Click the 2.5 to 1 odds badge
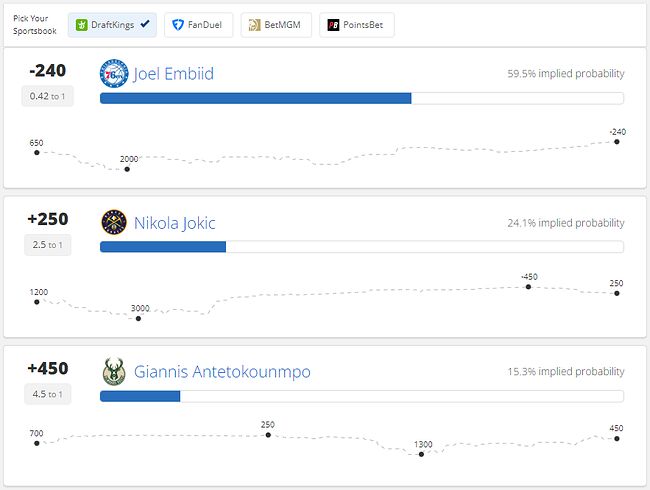The height and width of the screenshot is (490, 650). 48,245
